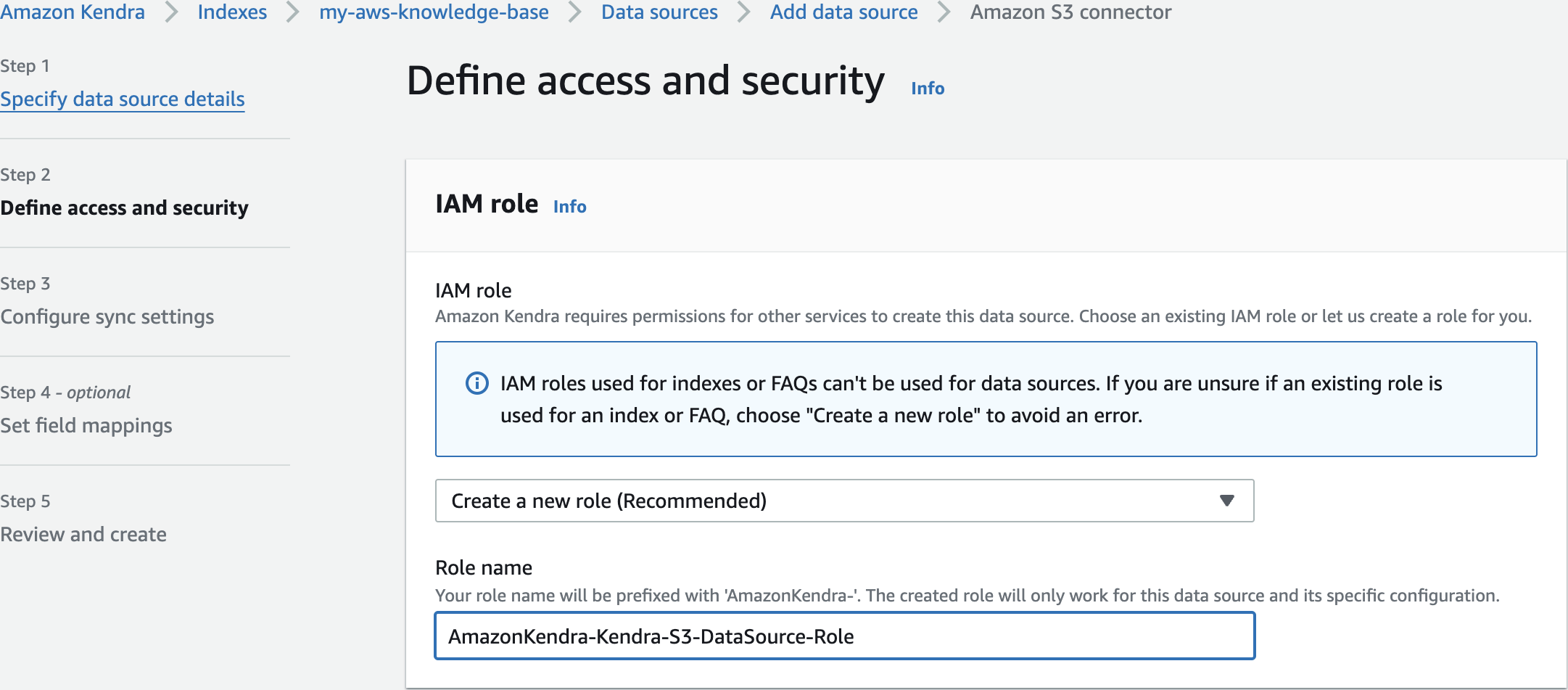Click the info circle icon in alert box
The height and width of the screenshot is (690, 1568).
coord(476,383)
